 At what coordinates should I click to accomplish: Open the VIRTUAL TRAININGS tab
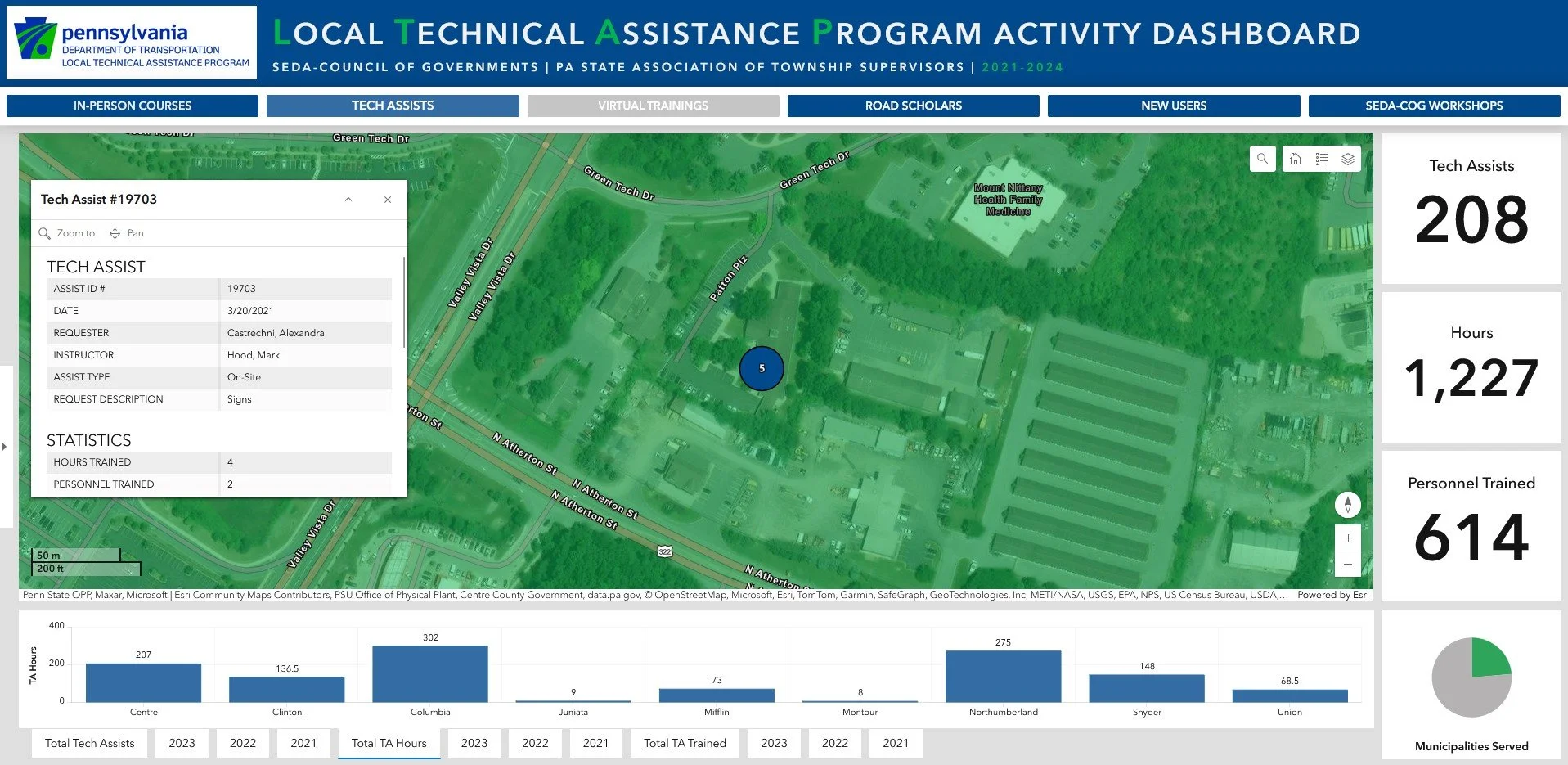(653, 106)
